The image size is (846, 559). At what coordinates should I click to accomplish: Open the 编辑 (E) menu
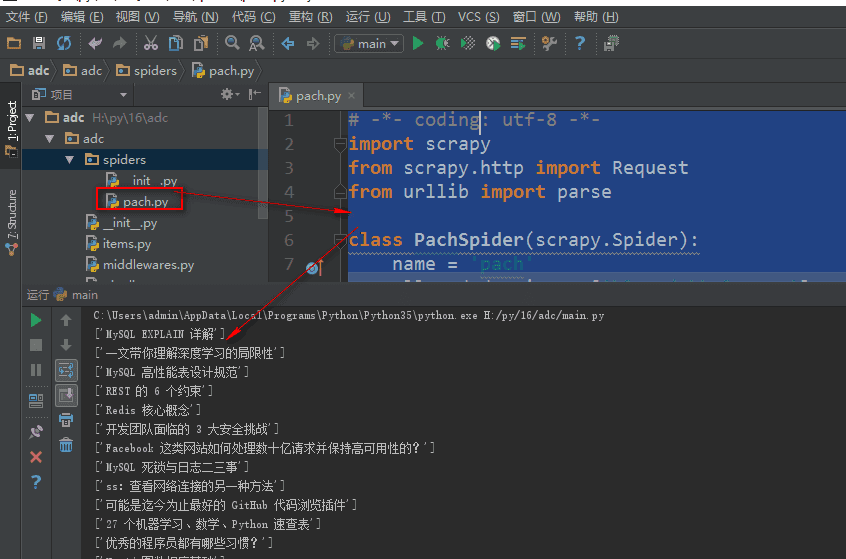point(82,17)
